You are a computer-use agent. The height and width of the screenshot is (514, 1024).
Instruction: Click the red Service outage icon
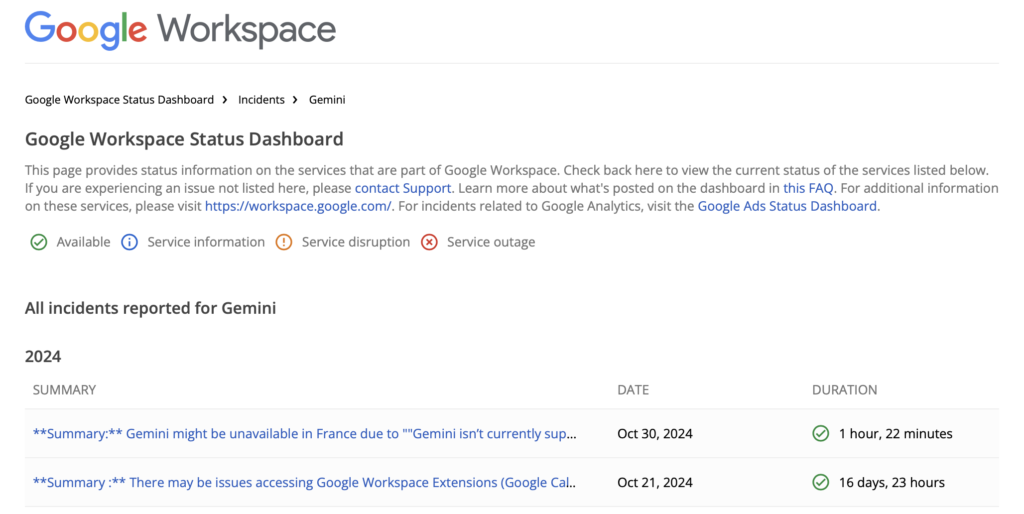coord(429,242)
